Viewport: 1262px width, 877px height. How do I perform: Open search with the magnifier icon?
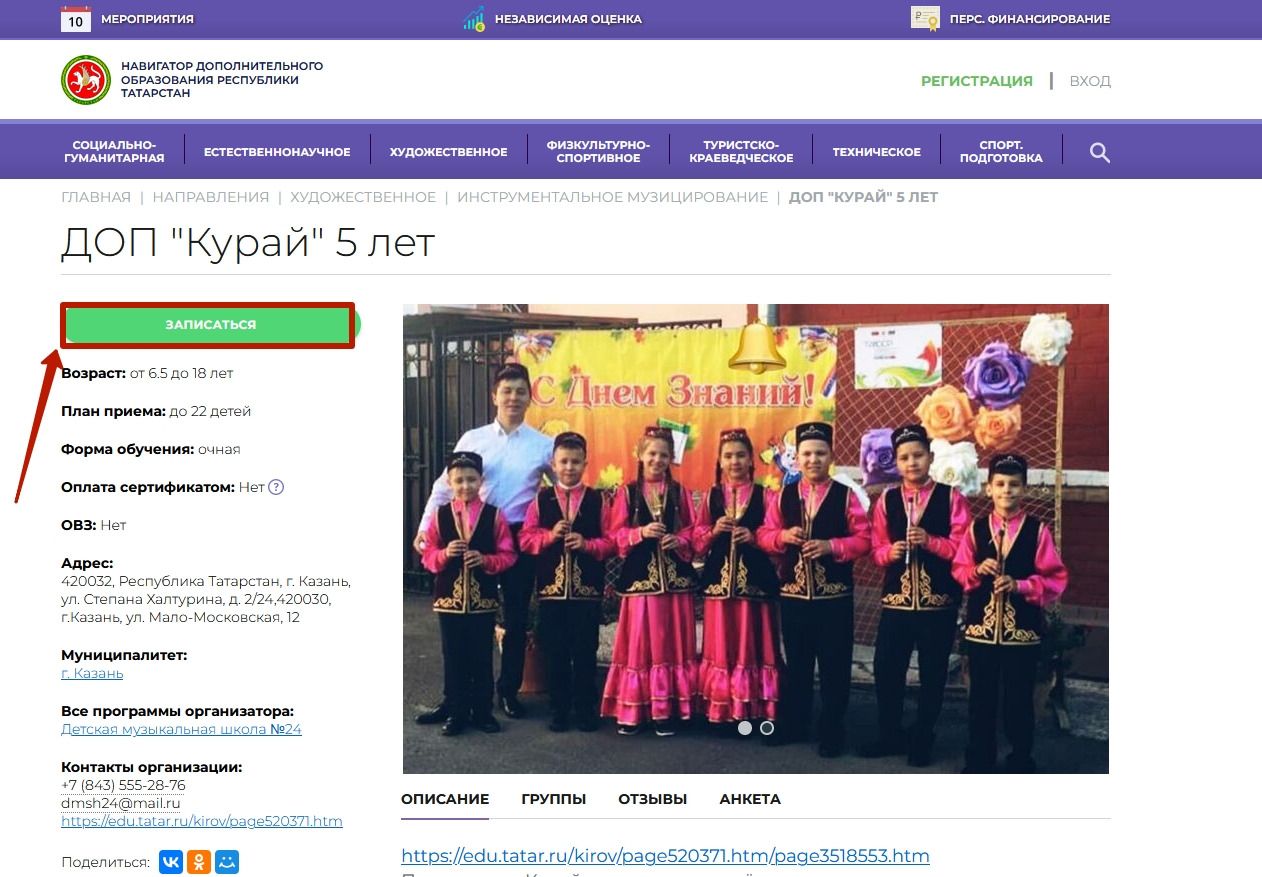click(x=1099, y=152)
